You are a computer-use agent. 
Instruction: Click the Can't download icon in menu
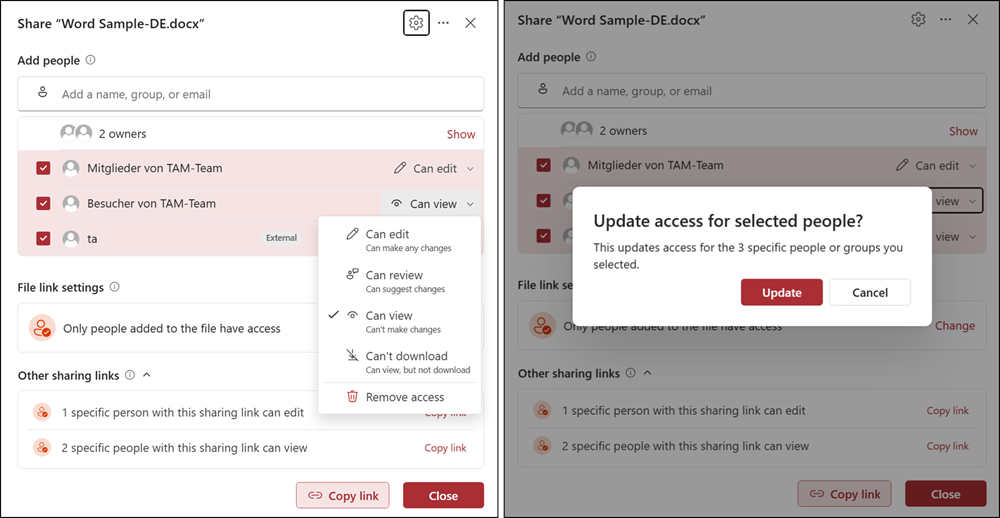pyautogui.click(x=352, y=356)
